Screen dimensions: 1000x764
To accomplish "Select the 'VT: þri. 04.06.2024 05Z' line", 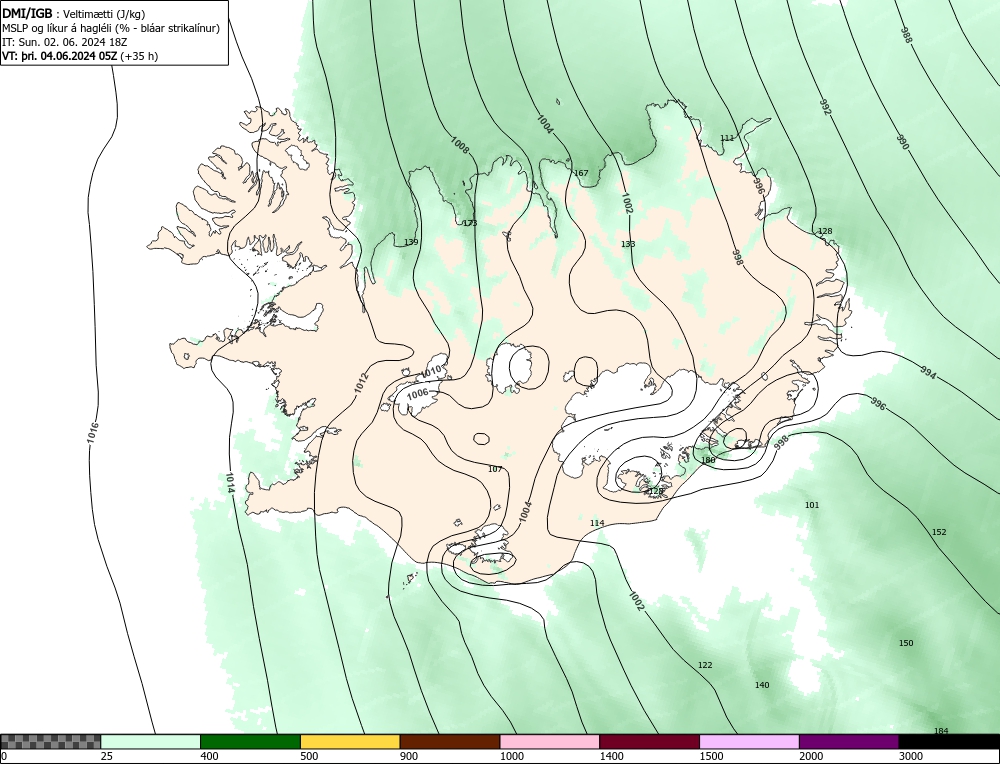I will pyautogui.click(x=80, y=56).
